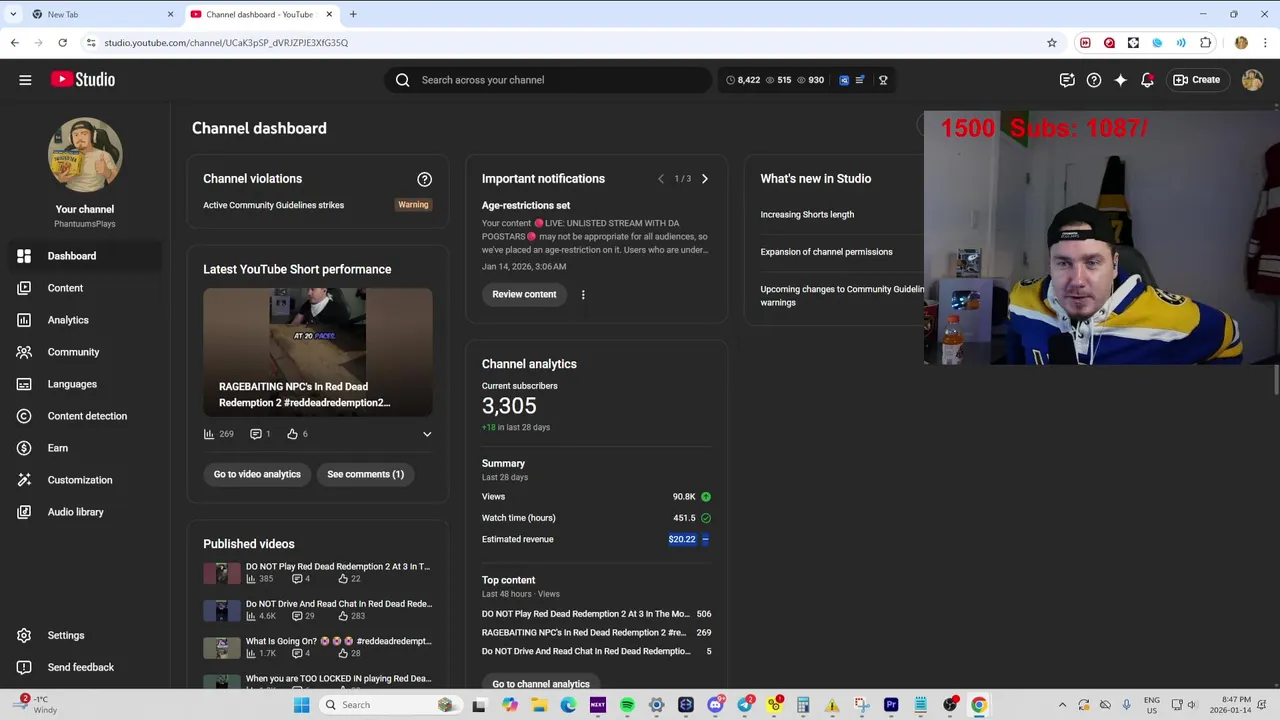Click the Short's comments count icon
Screen dimensions: 1280x720
point(255,434)
